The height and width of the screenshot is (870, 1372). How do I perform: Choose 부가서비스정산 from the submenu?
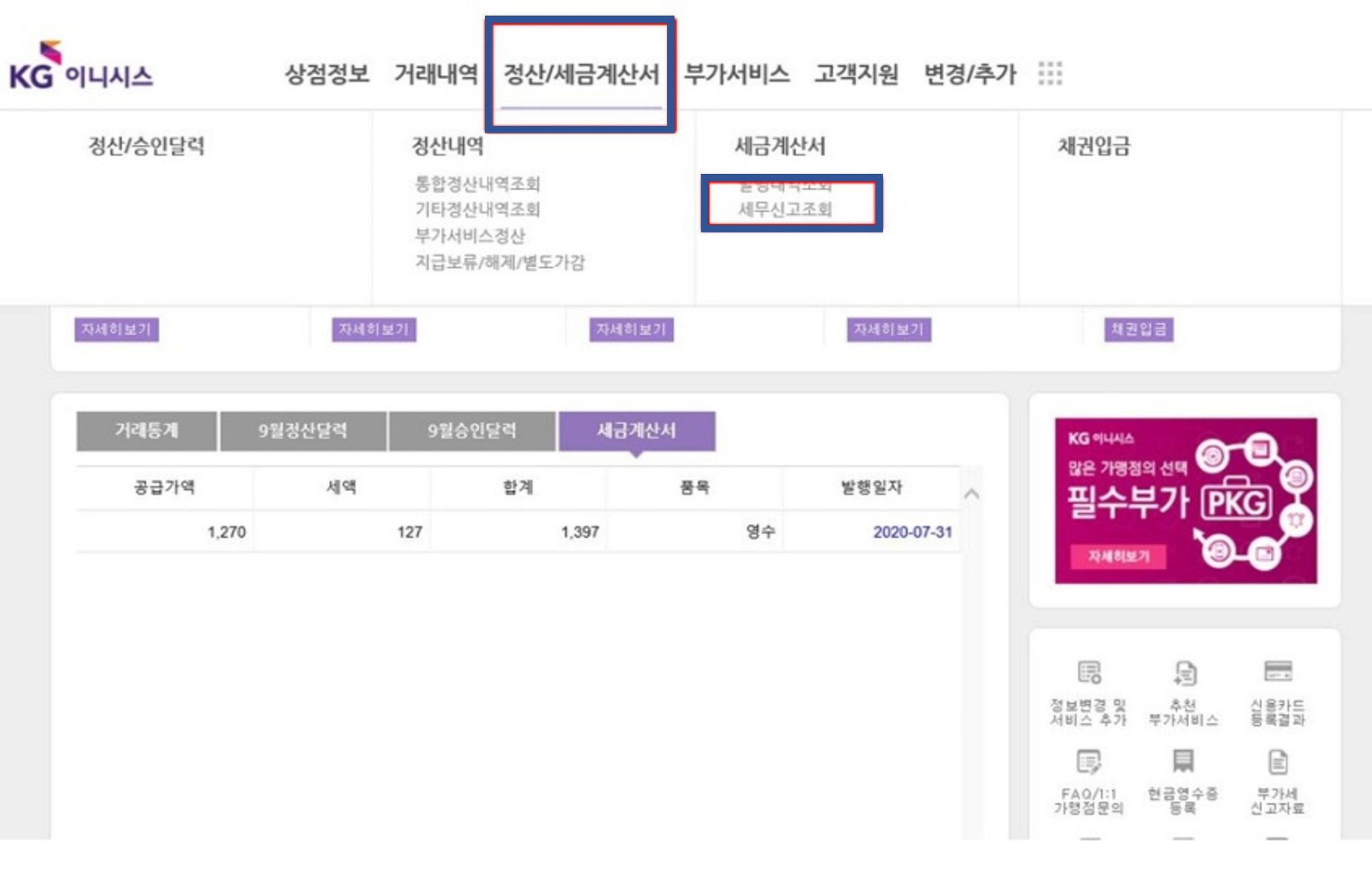470,236
